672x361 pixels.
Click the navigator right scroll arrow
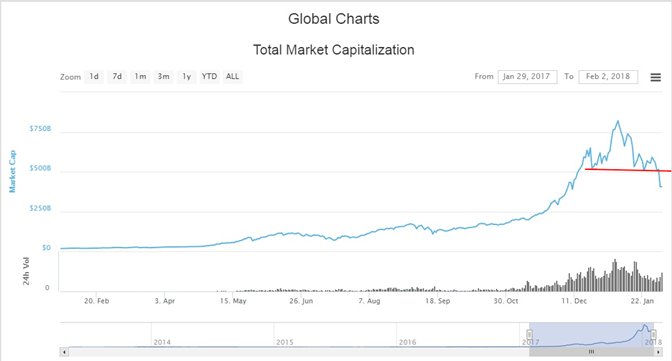click(x=658, y=352)
